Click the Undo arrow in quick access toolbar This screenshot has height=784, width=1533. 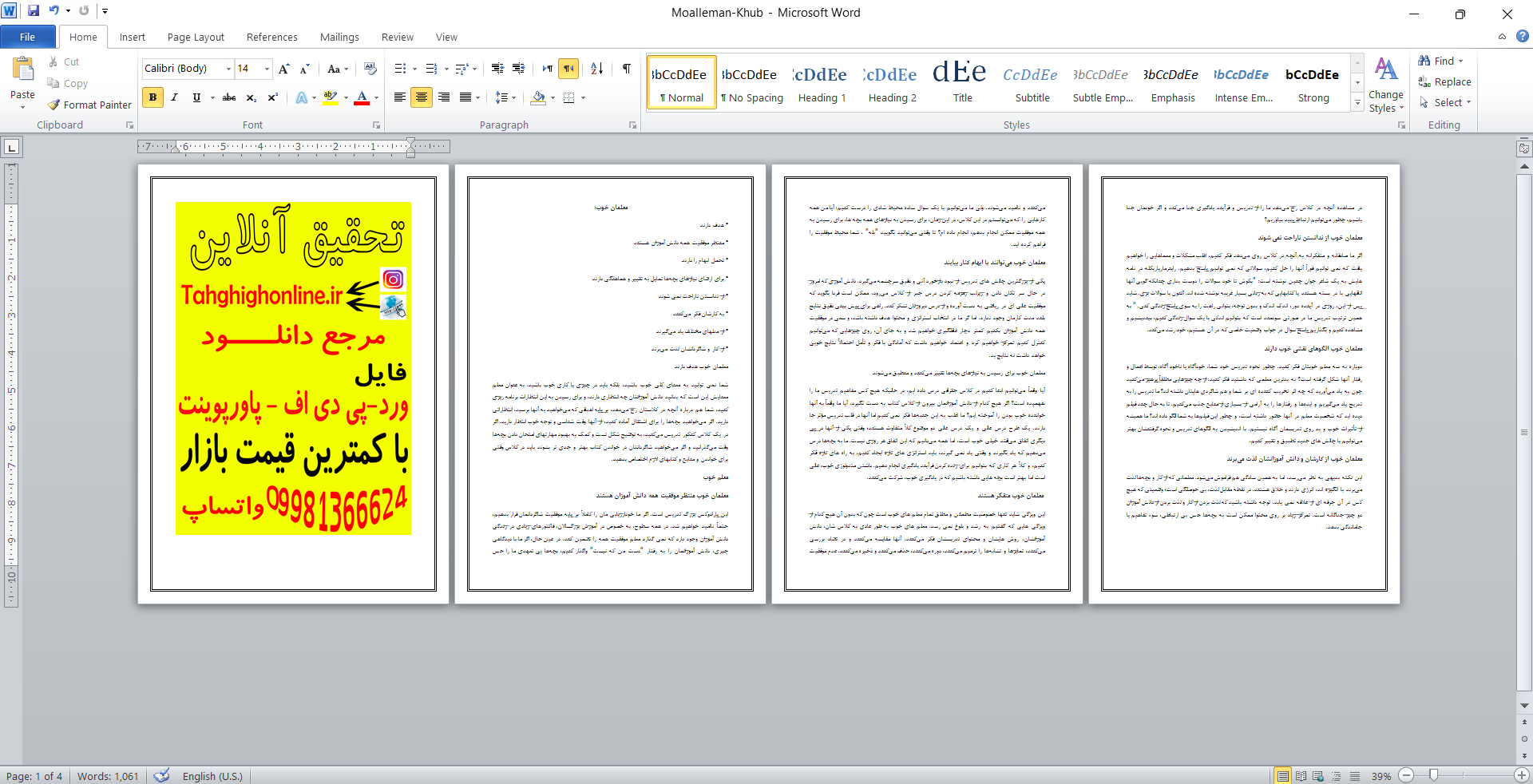click(54, 11)
